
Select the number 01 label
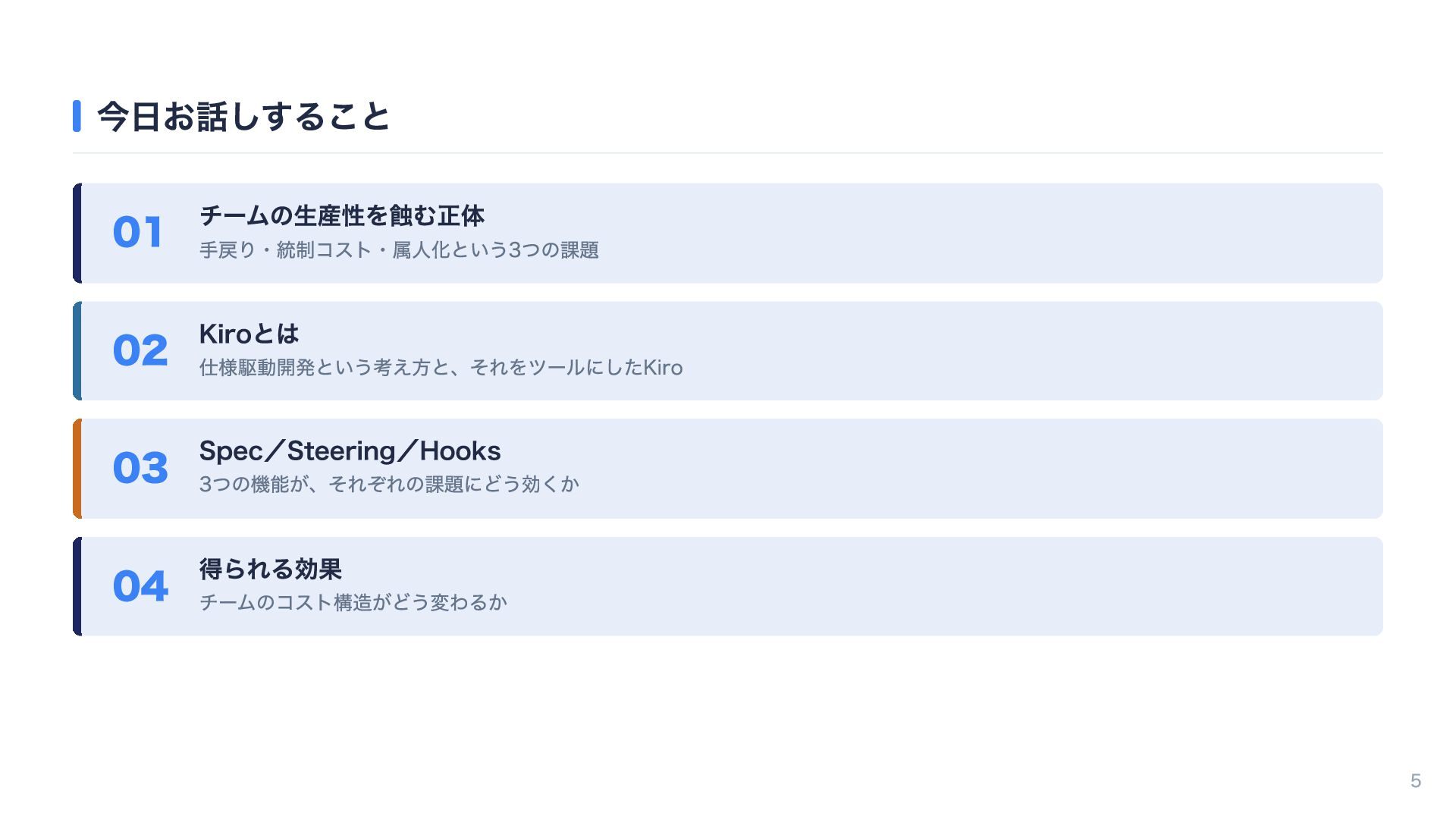(x=137, y=232)
